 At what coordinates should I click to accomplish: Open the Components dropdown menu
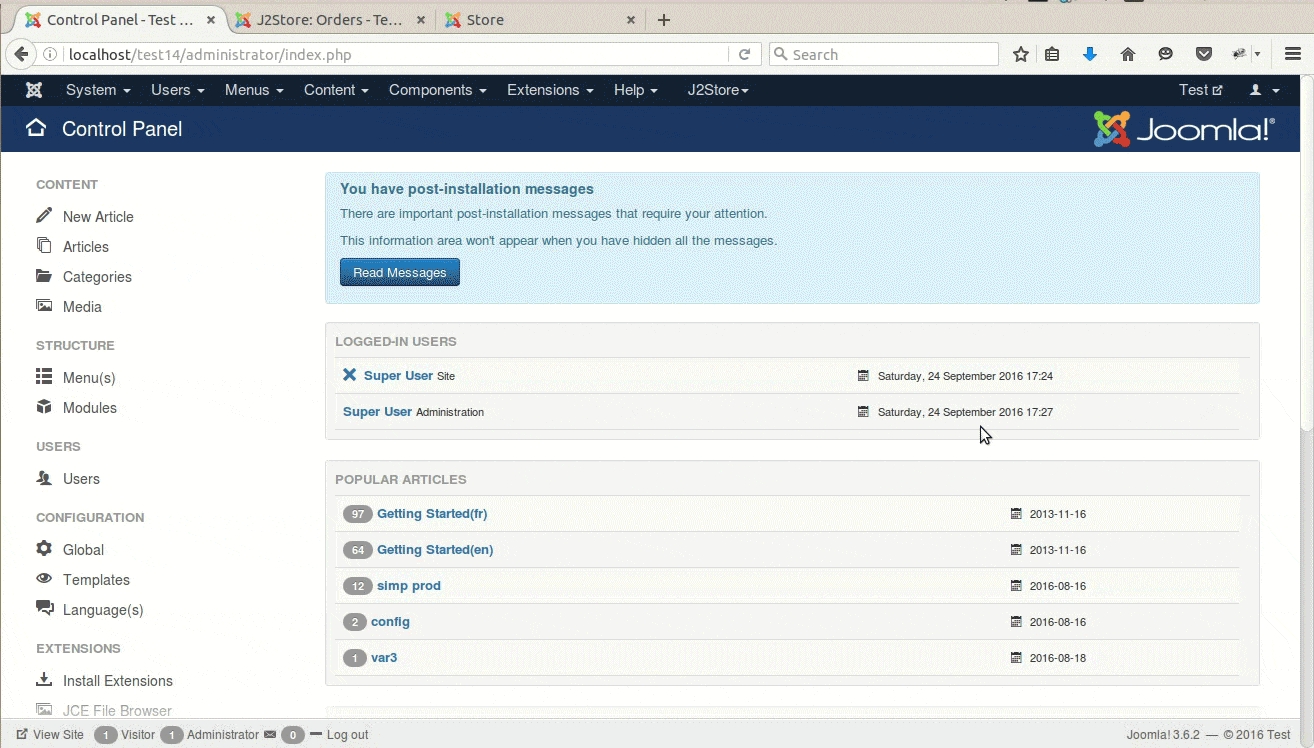tap(437, 90)
